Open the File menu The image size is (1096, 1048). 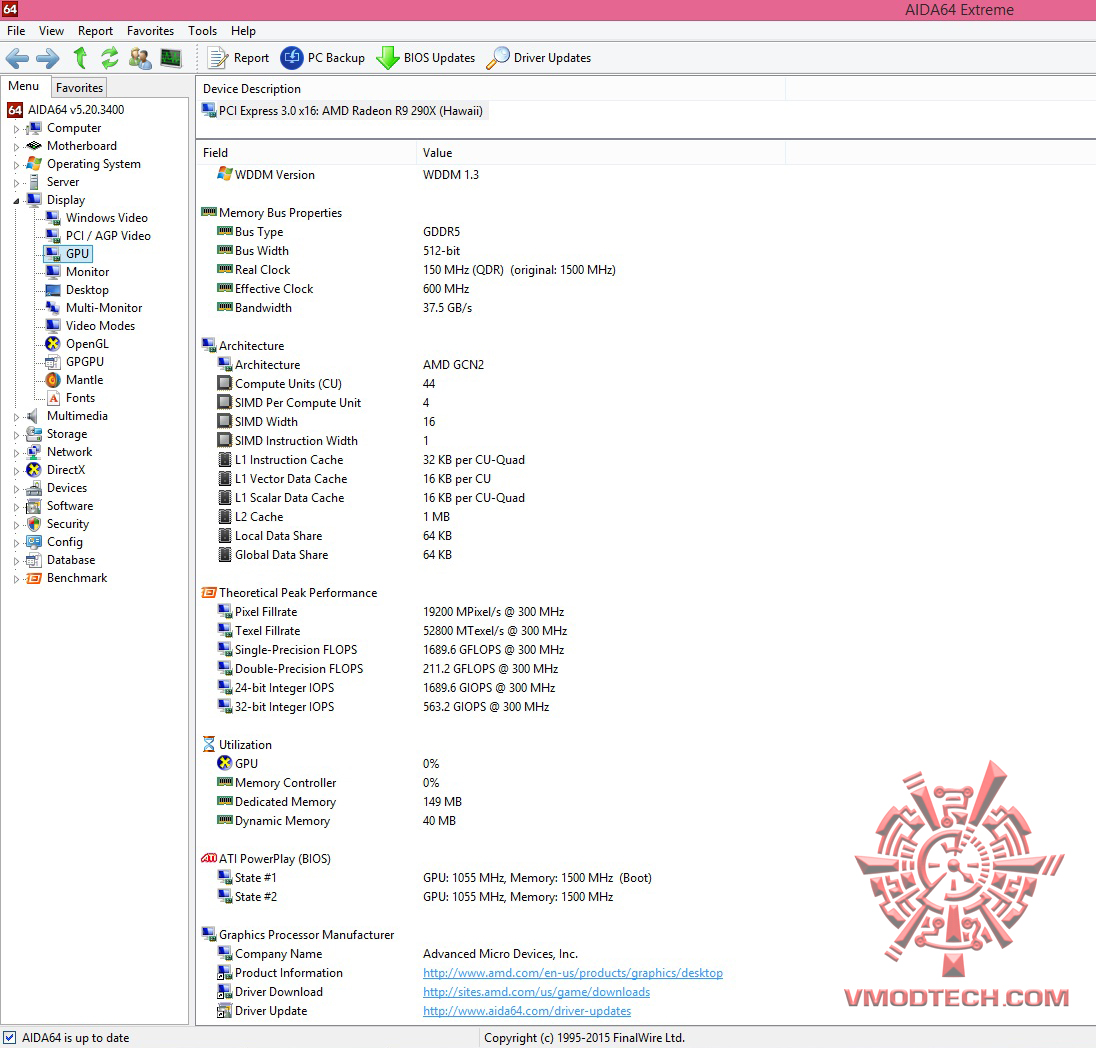(16, 31)
